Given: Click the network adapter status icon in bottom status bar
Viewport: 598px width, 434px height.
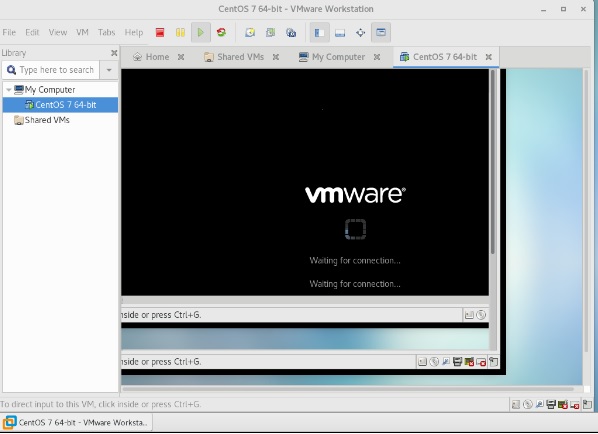Looking at the screenshot, I should click(539, 405).
